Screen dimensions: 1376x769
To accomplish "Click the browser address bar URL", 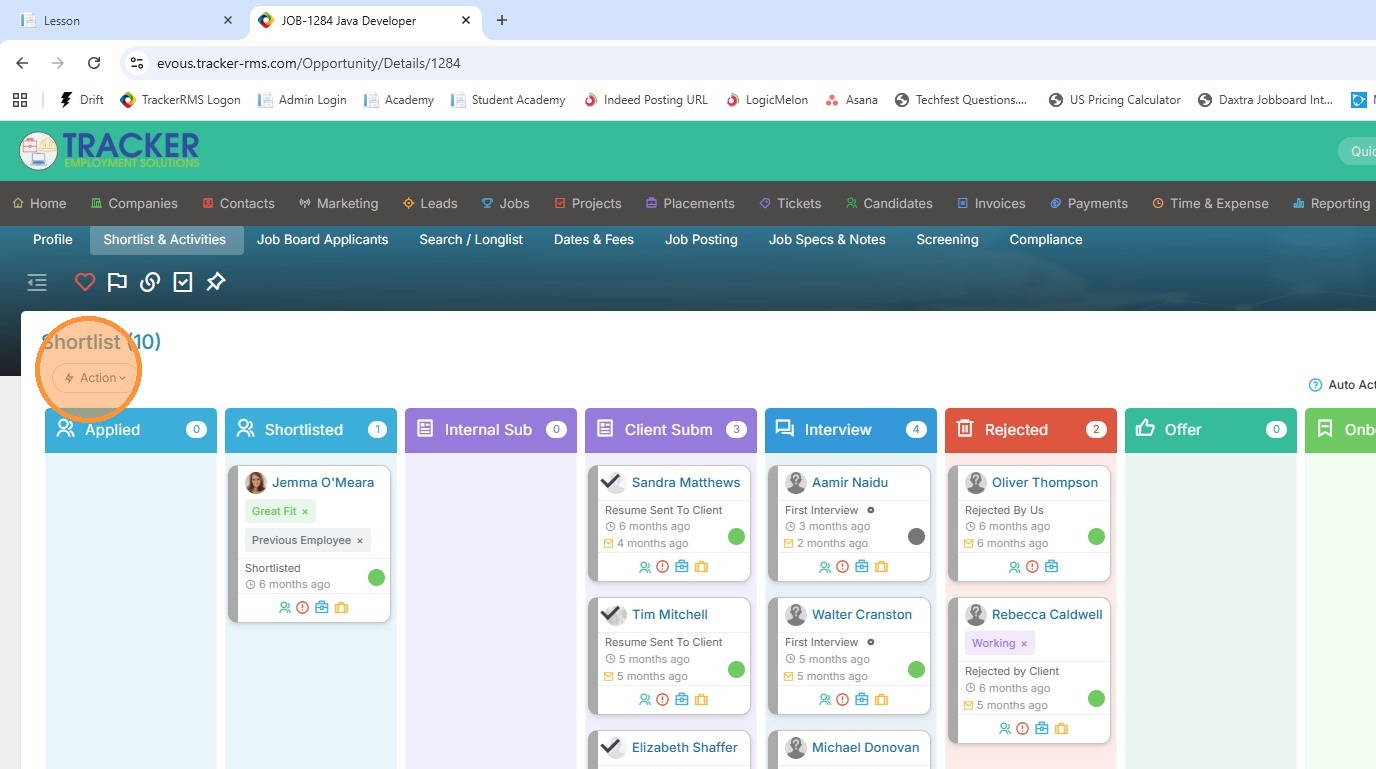I will pyautogui.click(x=309, y=63).
